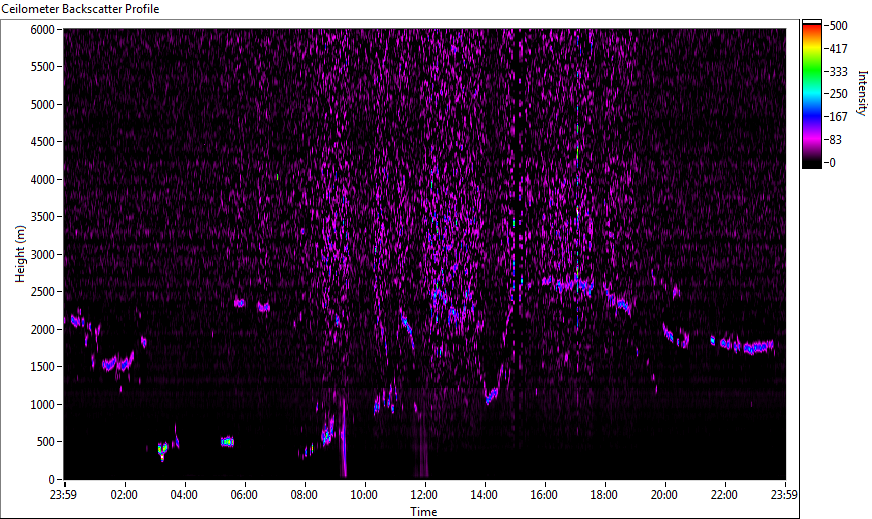872x519 pixels.
Task: Click the 20:00 time axis label
Action: point(664,495)
